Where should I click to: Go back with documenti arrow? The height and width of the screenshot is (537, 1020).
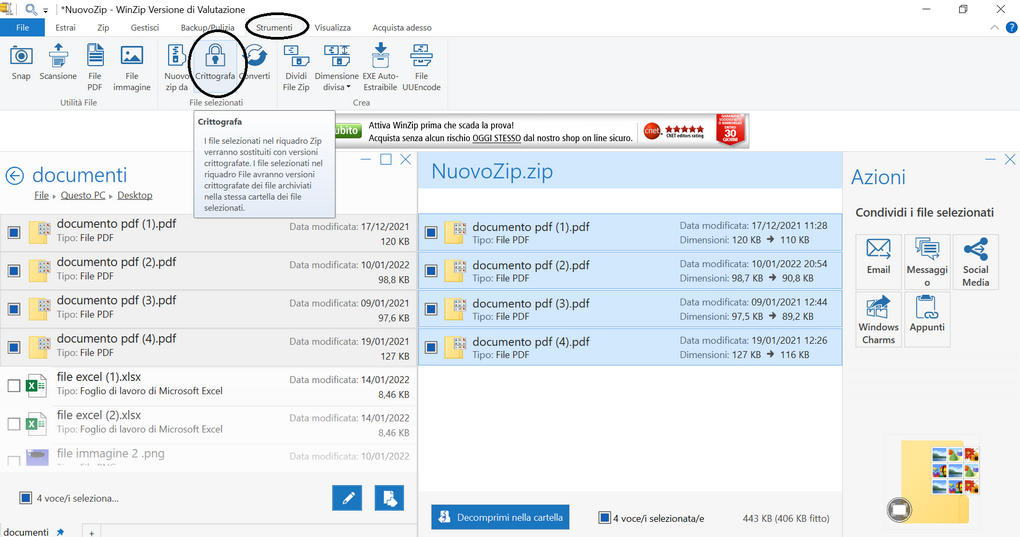(14, 176)
